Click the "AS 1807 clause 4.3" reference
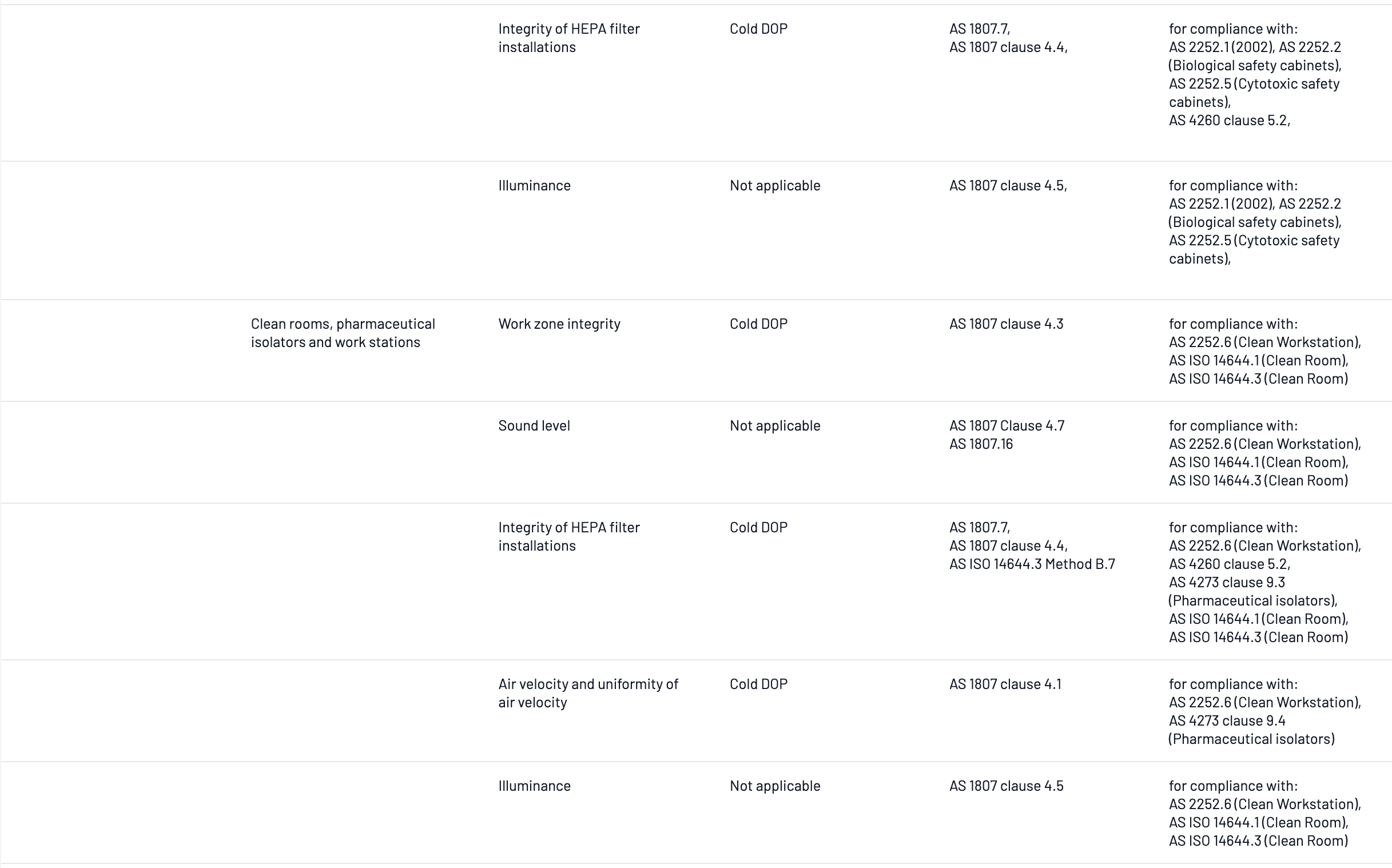Screen dimensions: 1392x868 [x=1006, y=324]
